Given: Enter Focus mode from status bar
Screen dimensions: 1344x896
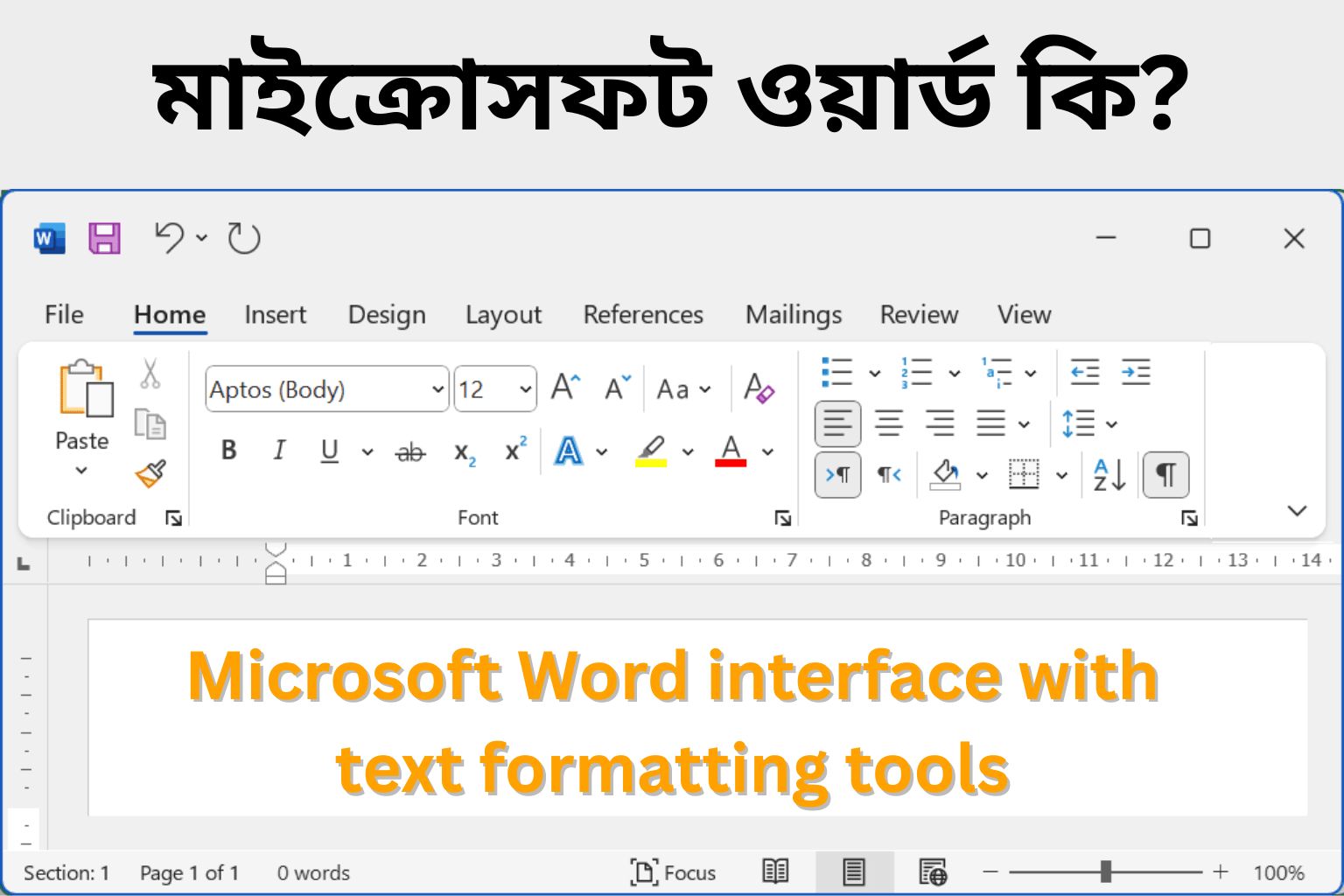Looking at the screenshot, I should [x=673, y=872].
